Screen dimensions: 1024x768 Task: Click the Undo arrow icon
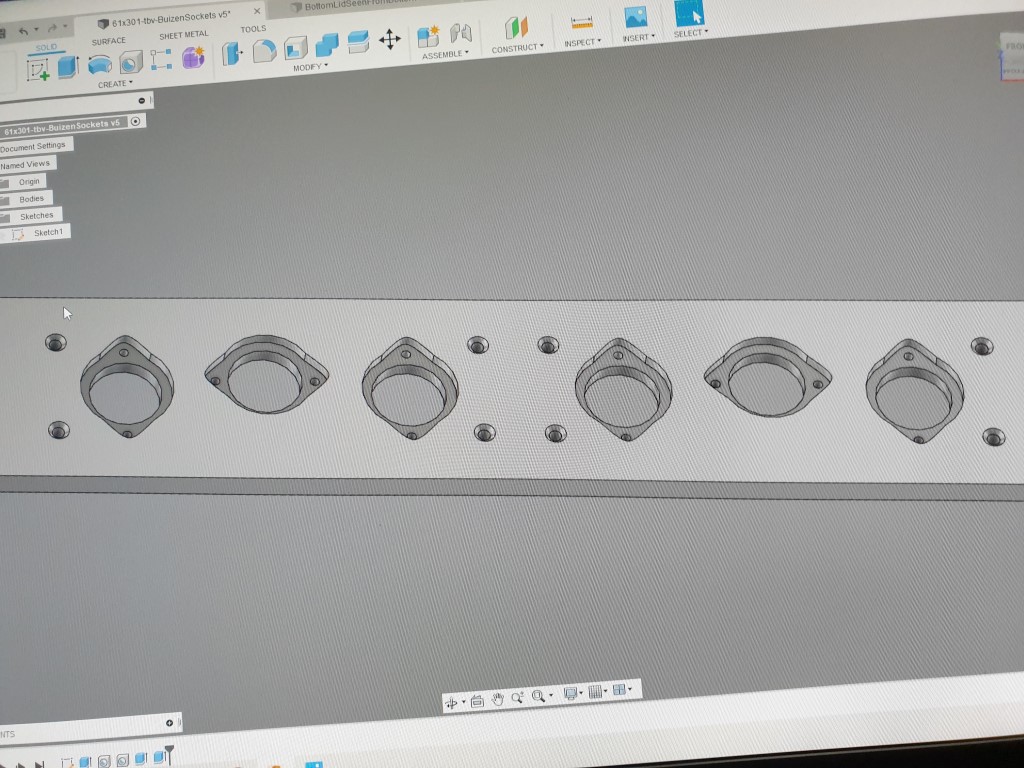click(x=24, y=31)
